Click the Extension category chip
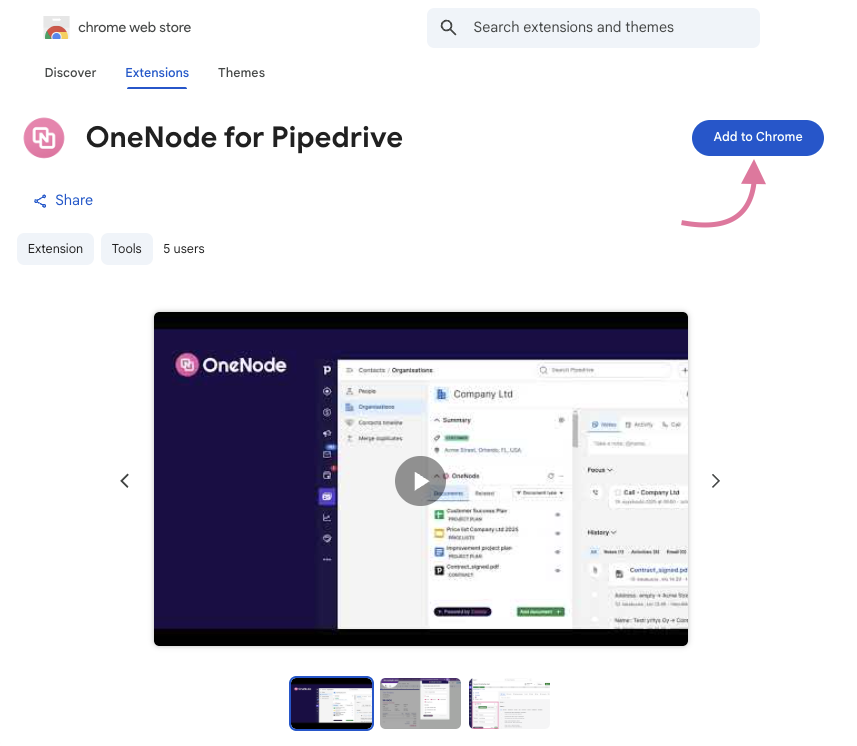This screenshot has height=746, width=857. [55, 249]
